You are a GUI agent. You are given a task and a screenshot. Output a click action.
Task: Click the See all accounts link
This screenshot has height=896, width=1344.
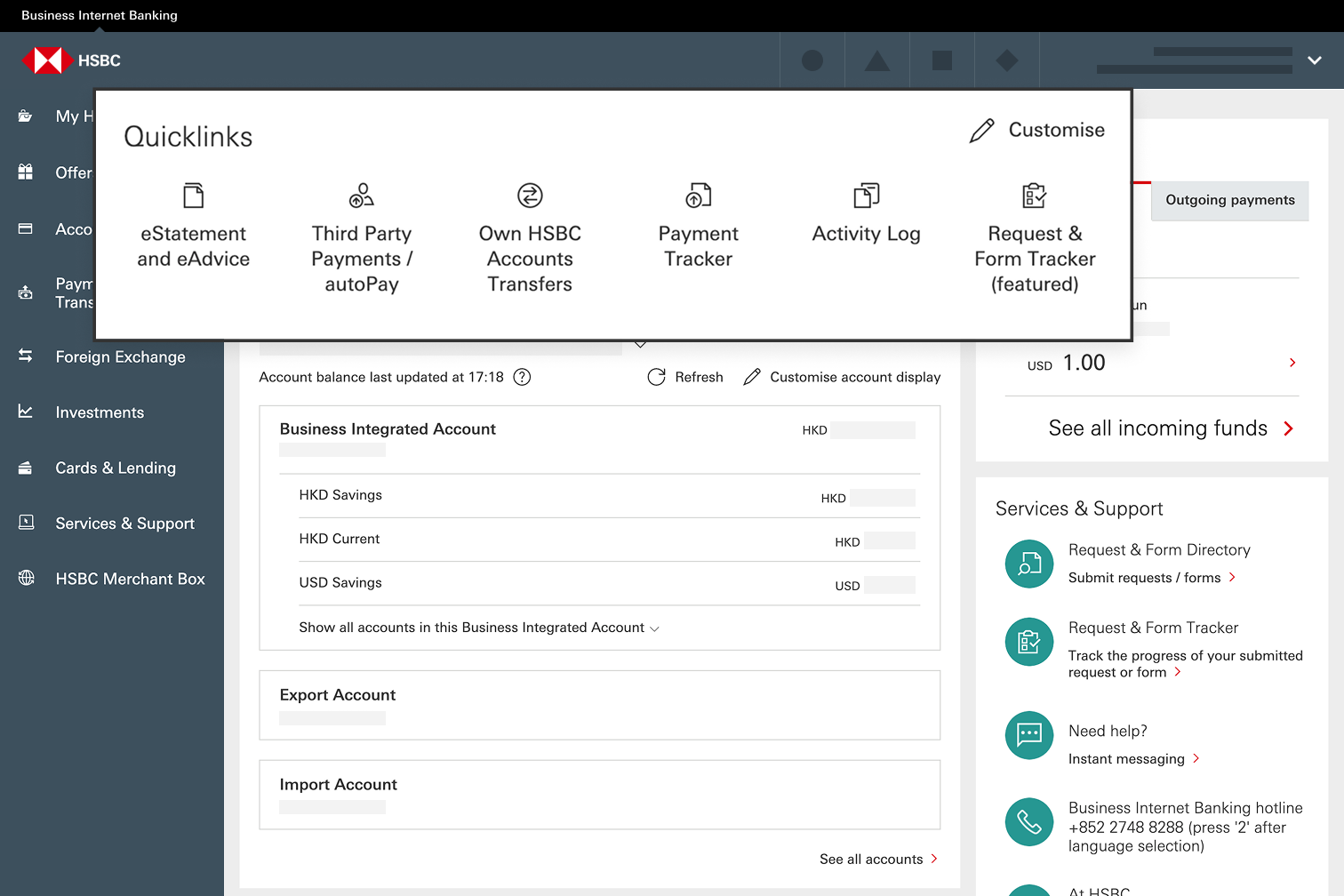(x=878, y=859)
